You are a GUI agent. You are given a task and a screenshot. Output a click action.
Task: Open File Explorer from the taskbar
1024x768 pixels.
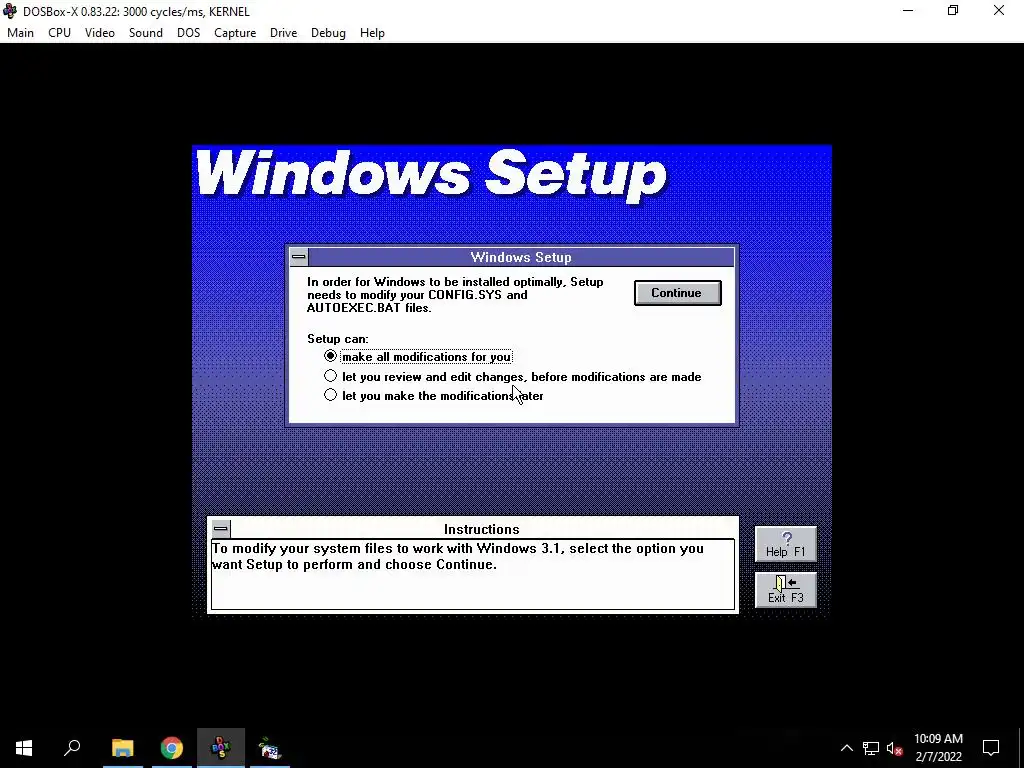tap(122, 748)
